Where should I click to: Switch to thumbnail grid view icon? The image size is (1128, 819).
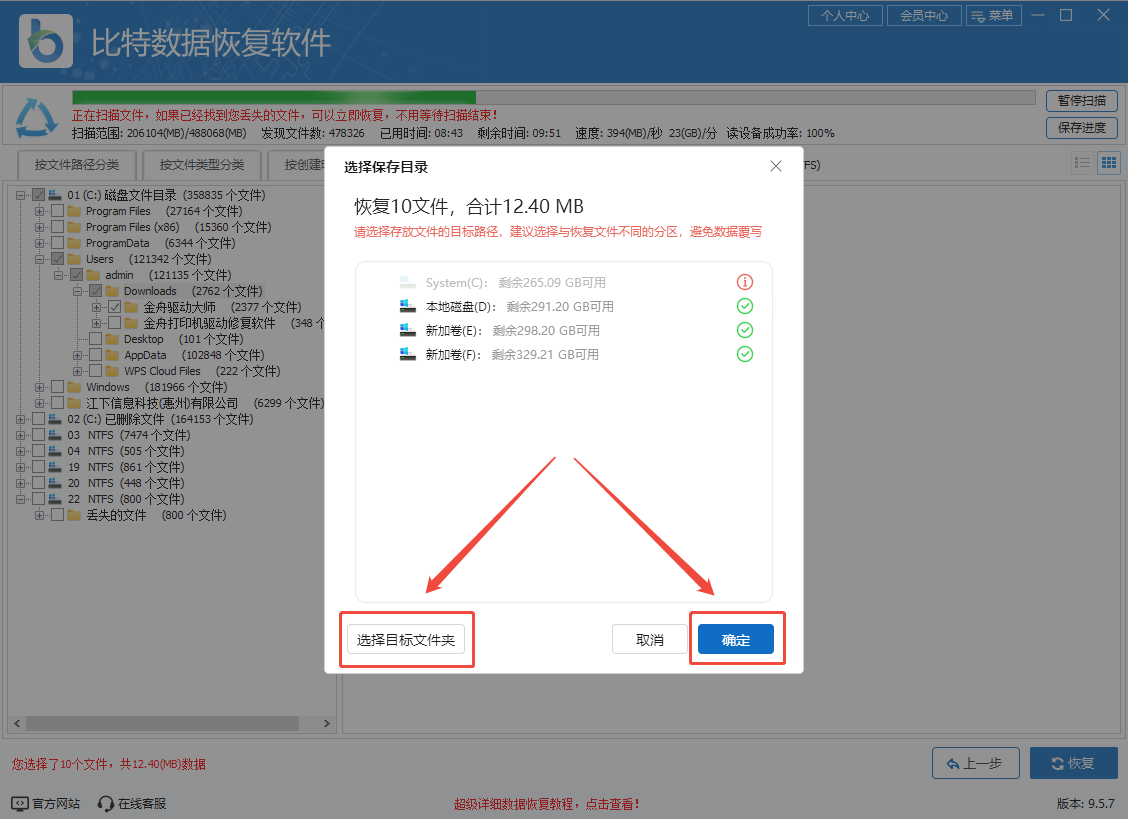coord(1109,163)
